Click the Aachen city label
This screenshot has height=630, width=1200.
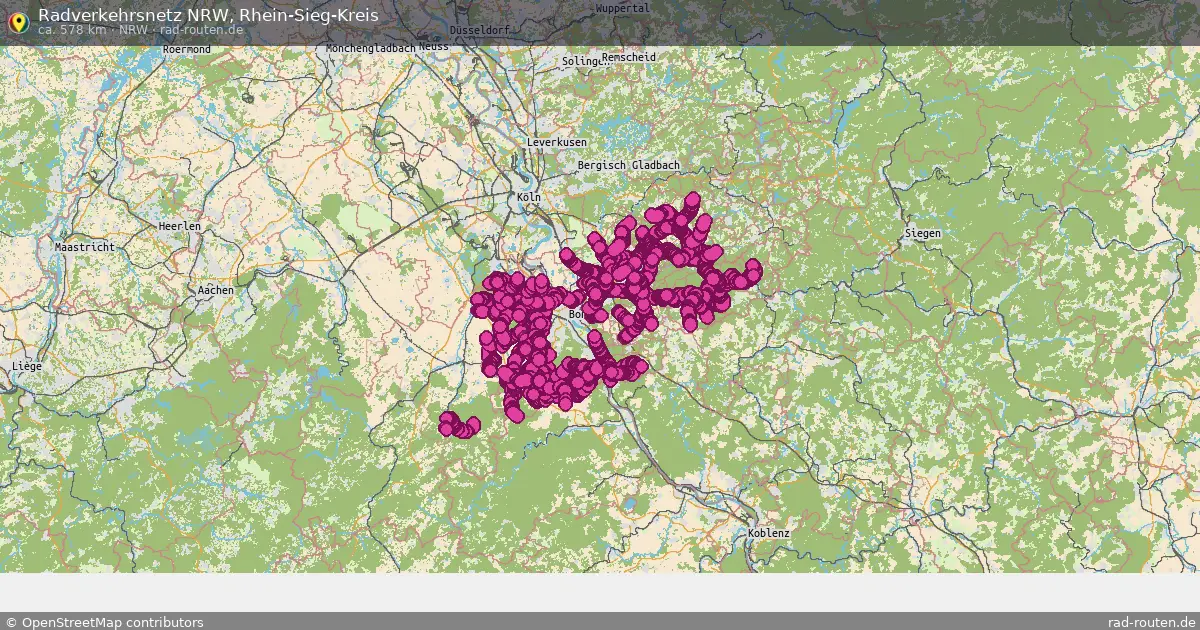[216, 290]
